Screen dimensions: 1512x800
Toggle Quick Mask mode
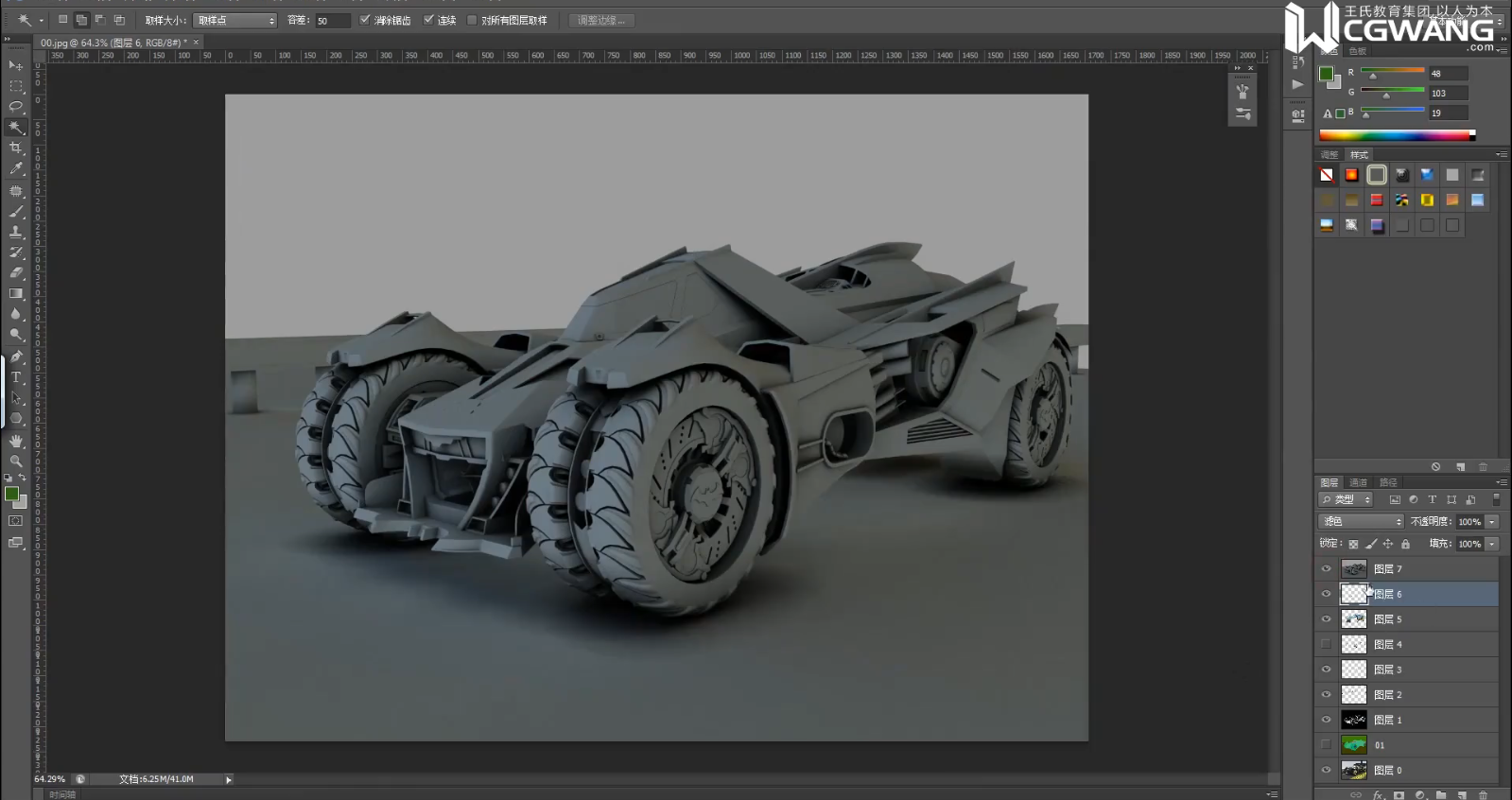[15, 521]
